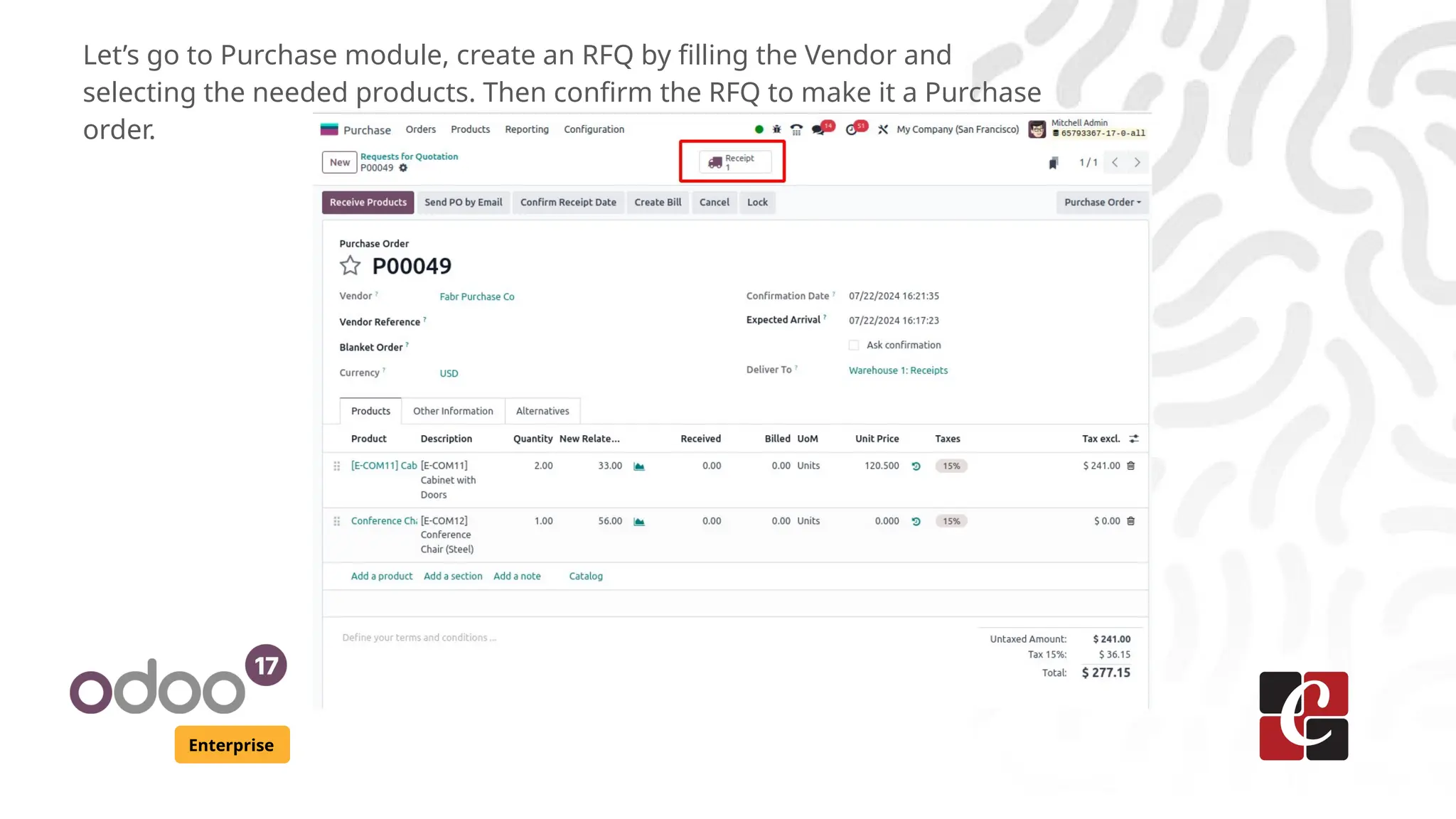Open the activities clock icon
Viewport: 1456px width, 819px height.
pos(851,129)
